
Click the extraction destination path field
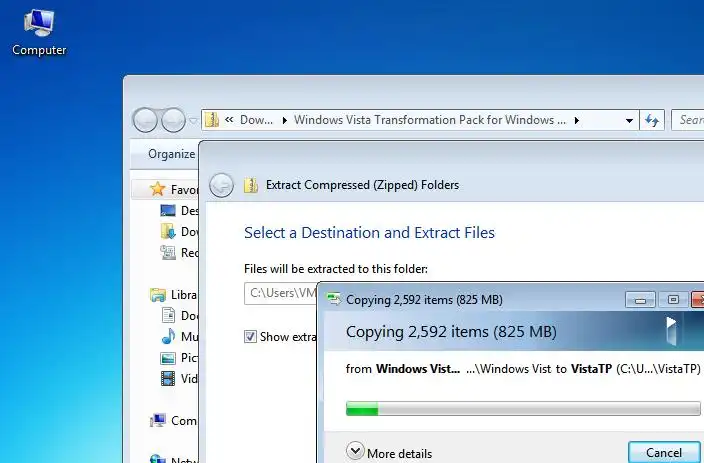281,293
